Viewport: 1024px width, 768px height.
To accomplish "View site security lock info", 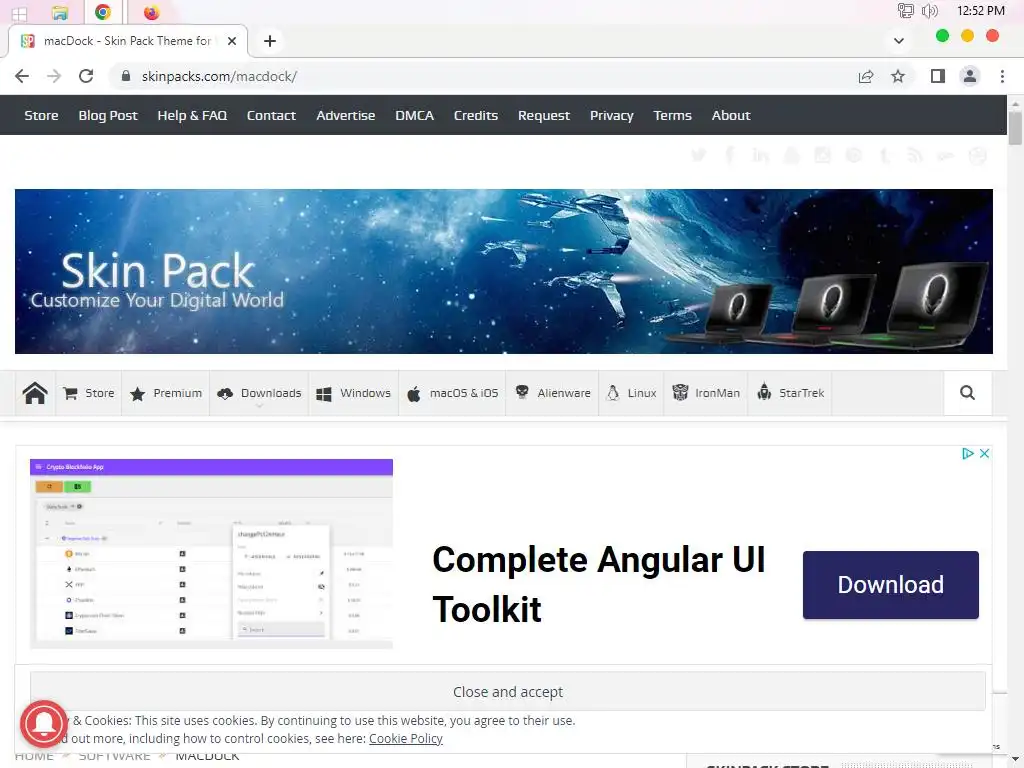I will point(126,76).
